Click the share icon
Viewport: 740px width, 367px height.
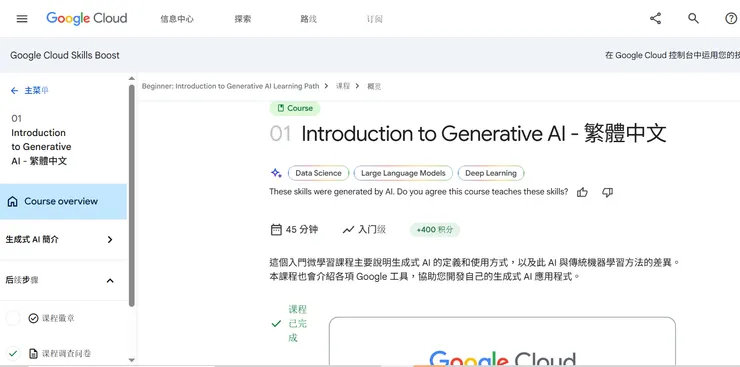pos(655,18)
